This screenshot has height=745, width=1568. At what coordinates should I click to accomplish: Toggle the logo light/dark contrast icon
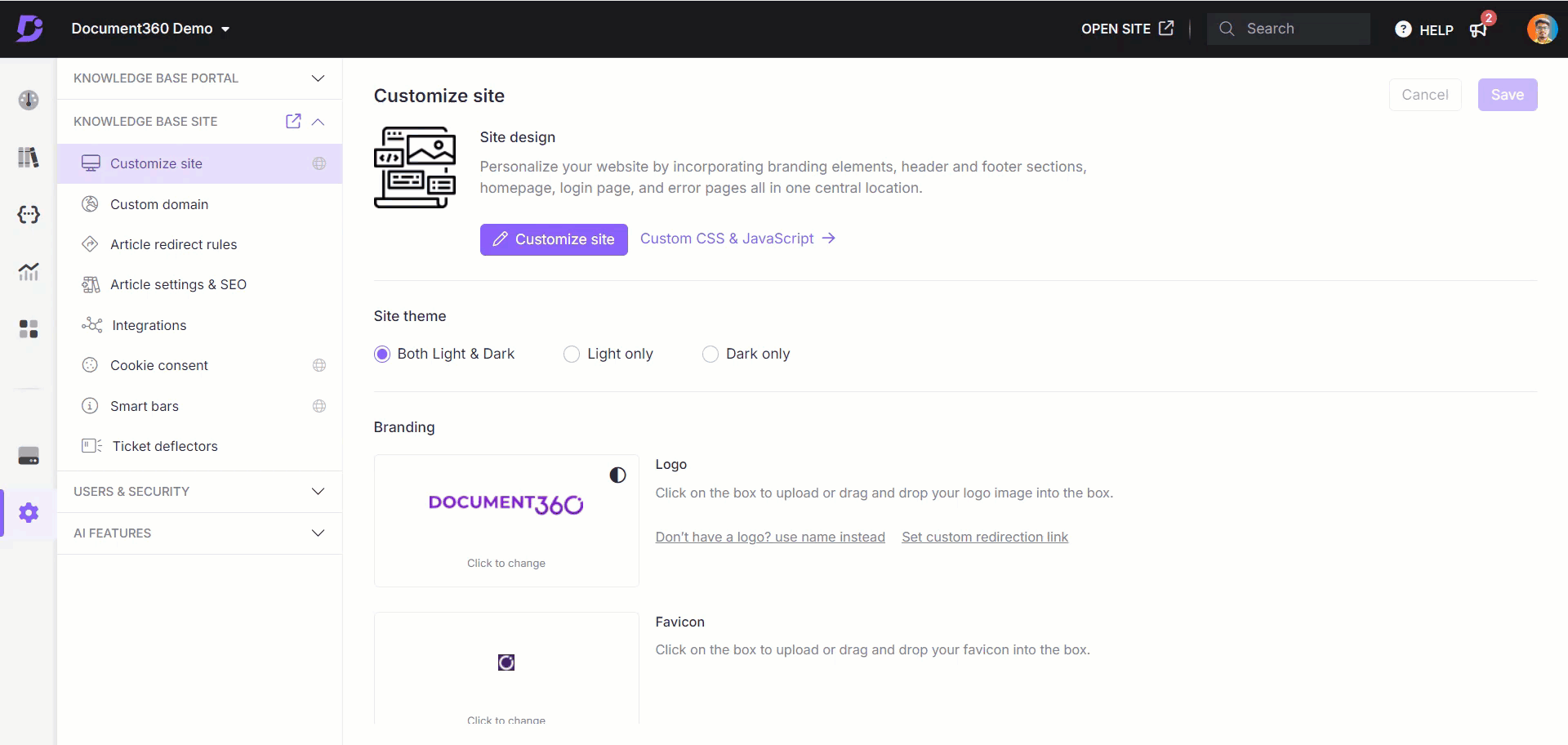click(617, 475)
